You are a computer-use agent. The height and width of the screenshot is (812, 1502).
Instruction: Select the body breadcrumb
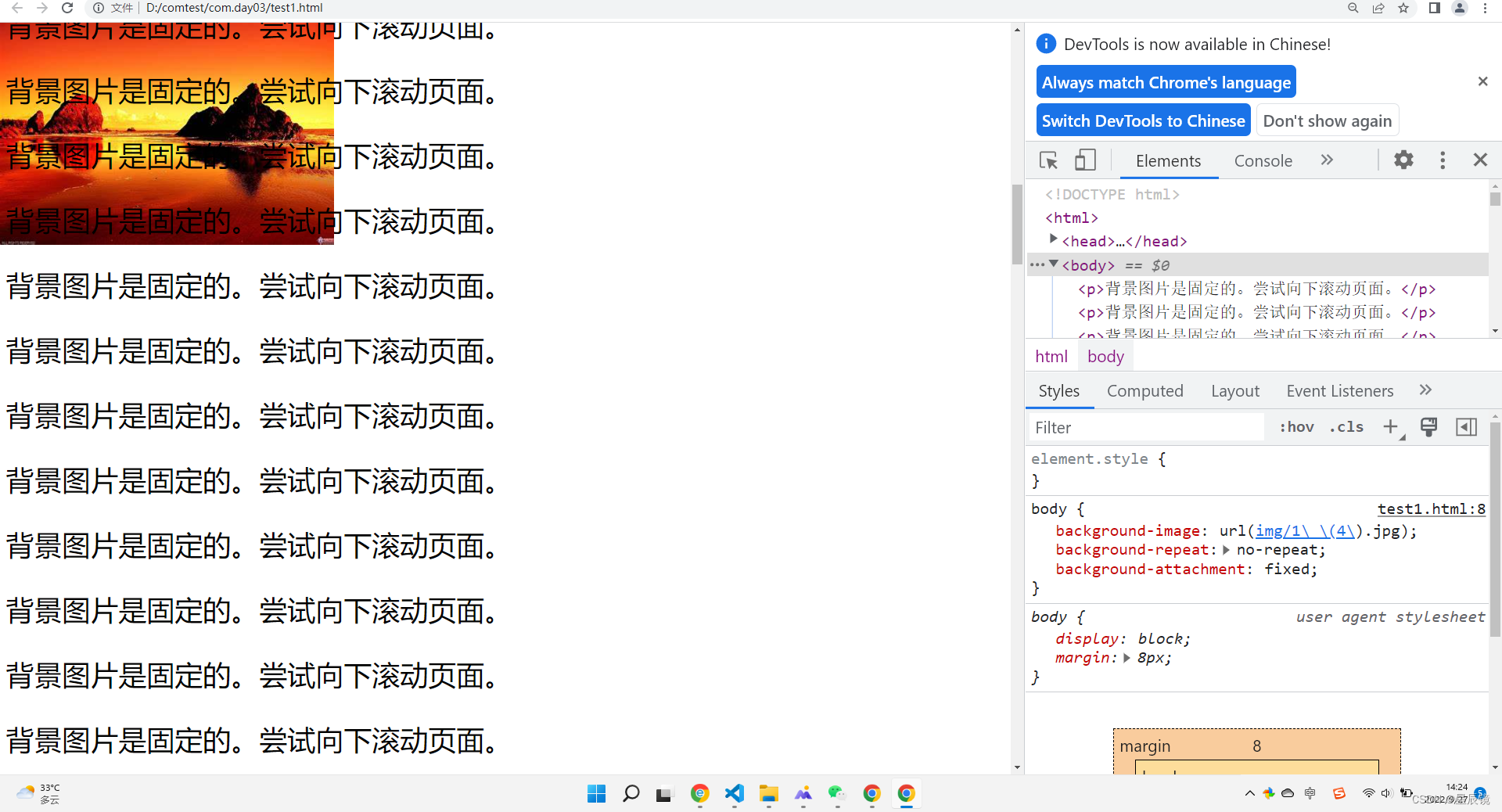coord(1105,357)
